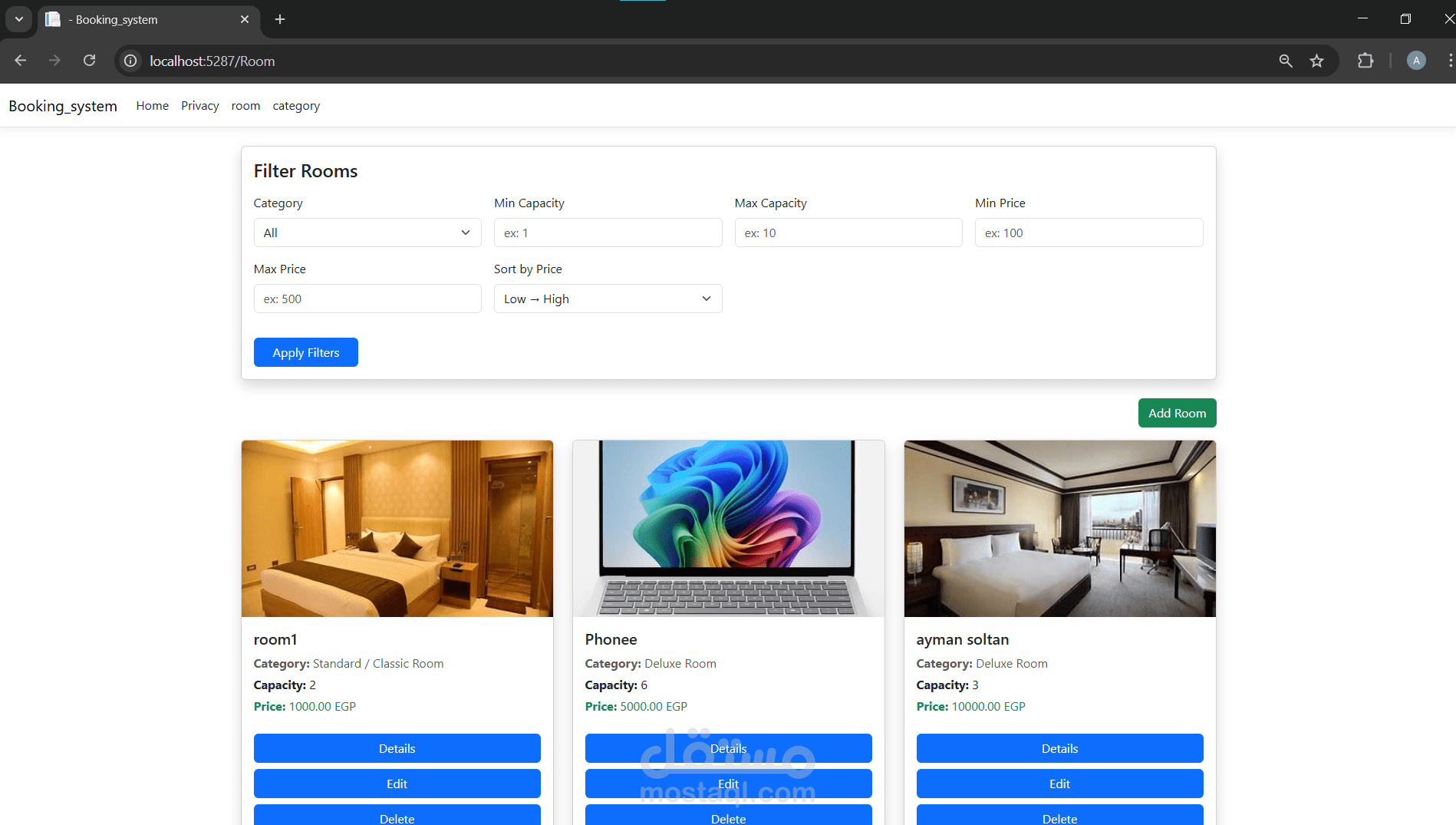Bookmark this page using the star icon
This screenshot has width=1456, height=825.
[1317, 61]
